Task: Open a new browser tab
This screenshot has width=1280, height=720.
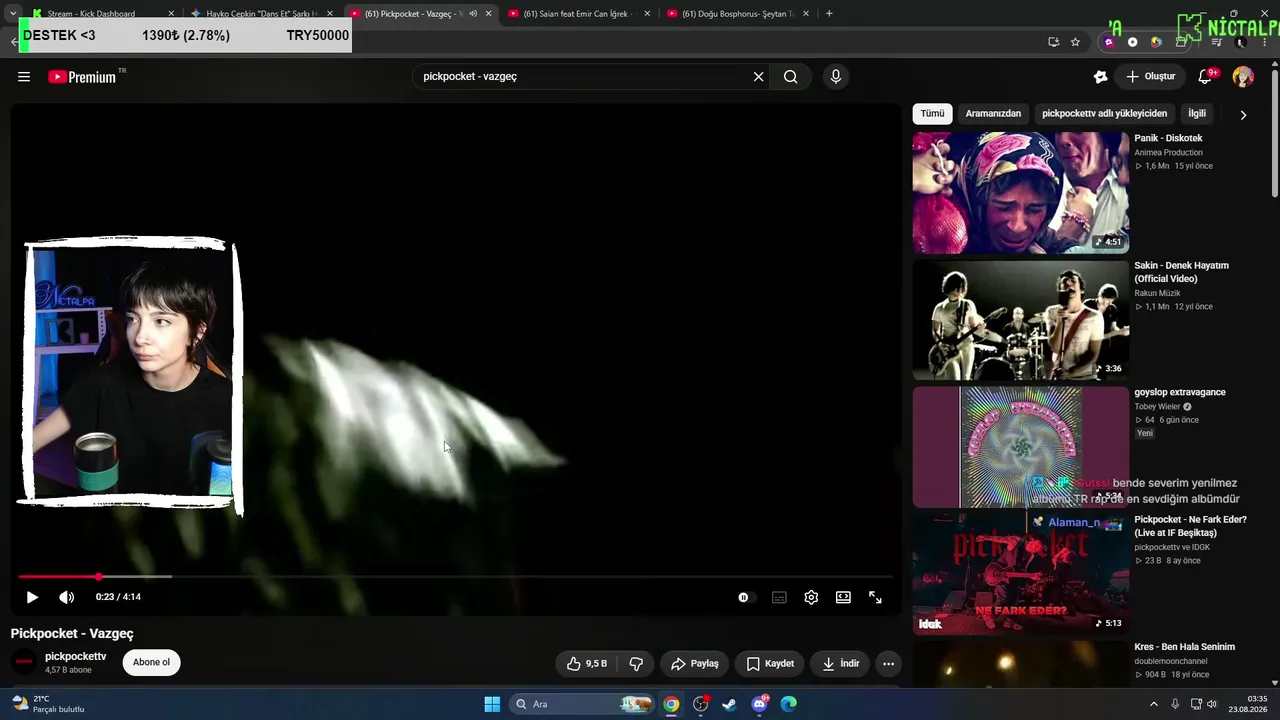Action: [829, 14]
